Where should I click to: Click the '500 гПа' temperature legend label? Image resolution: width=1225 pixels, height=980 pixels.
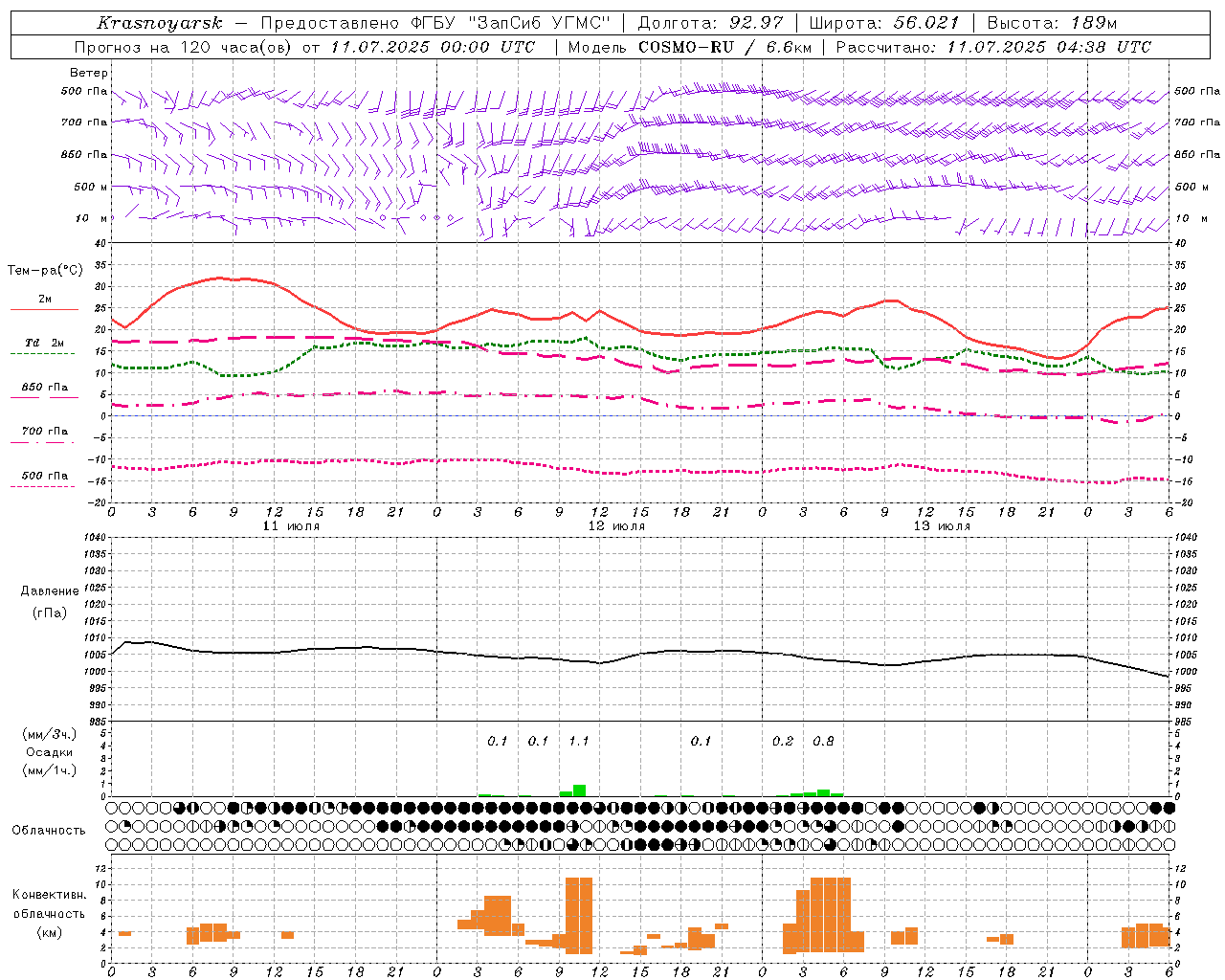click(x=45, y=476)
